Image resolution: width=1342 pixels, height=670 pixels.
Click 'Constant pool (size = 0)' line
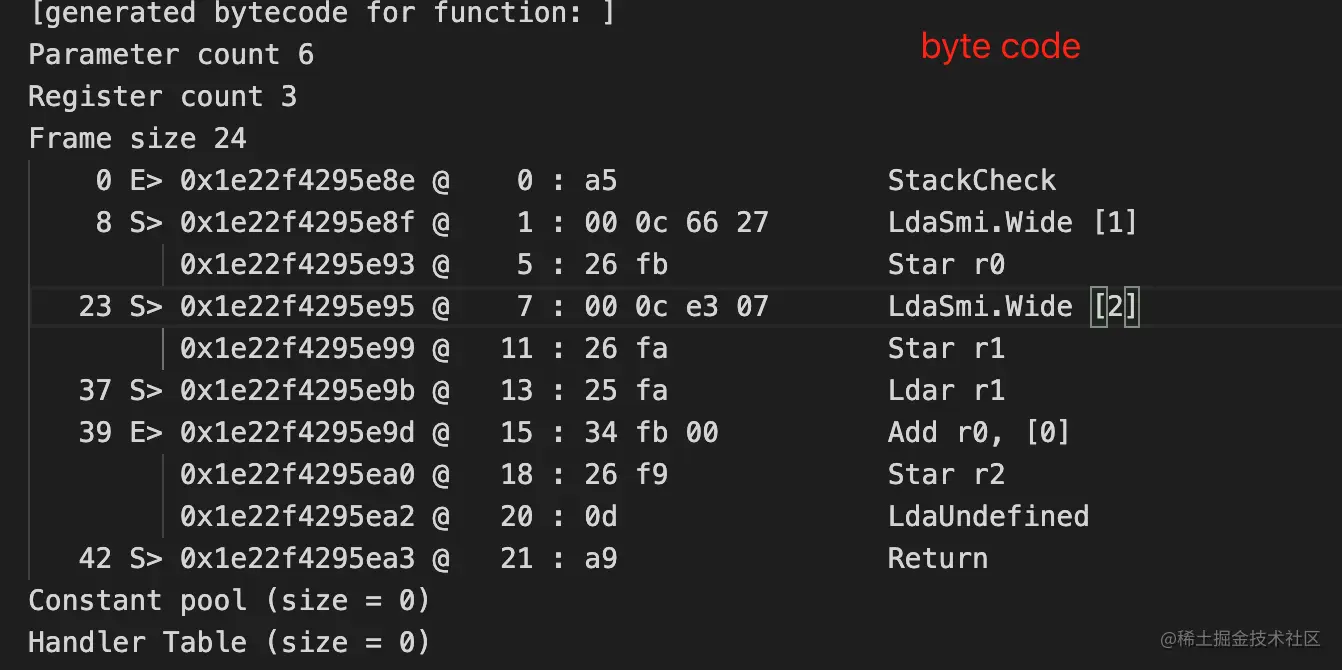point(229,600)
